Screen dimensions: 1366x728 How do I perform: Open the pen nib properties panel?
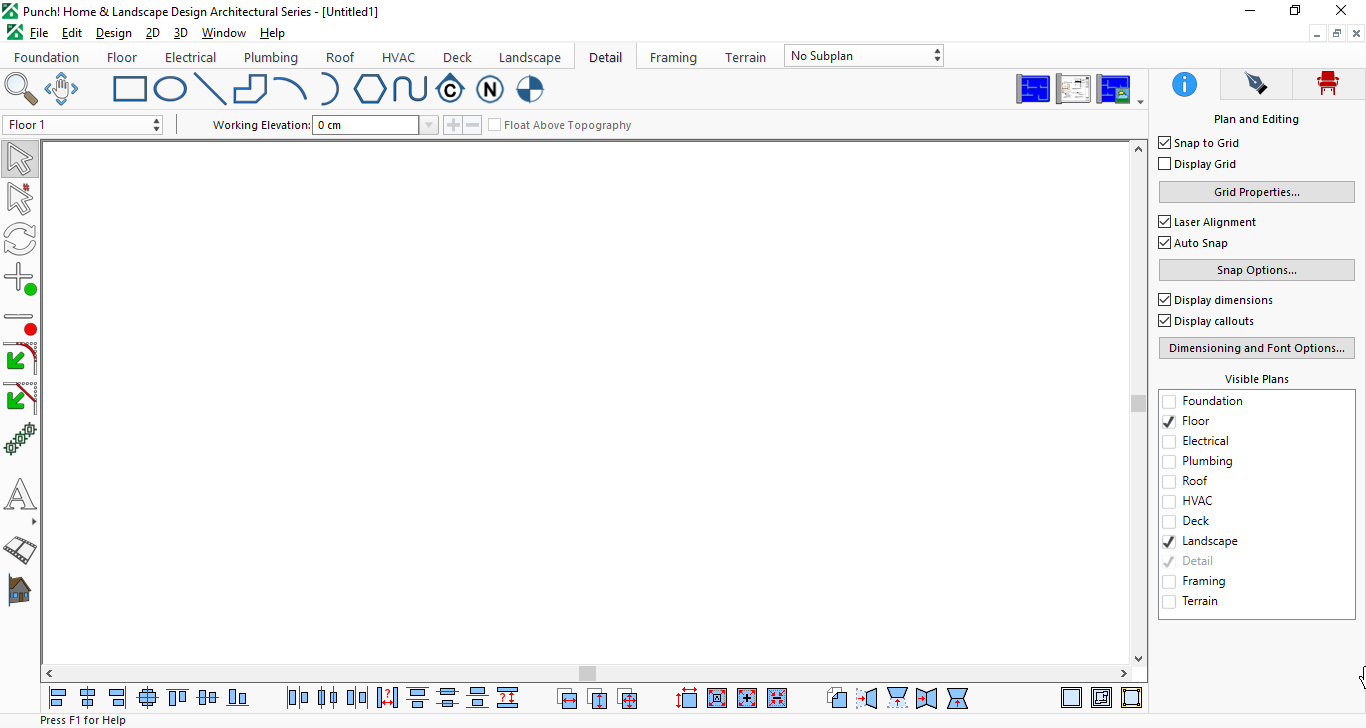click(1255, 84)
